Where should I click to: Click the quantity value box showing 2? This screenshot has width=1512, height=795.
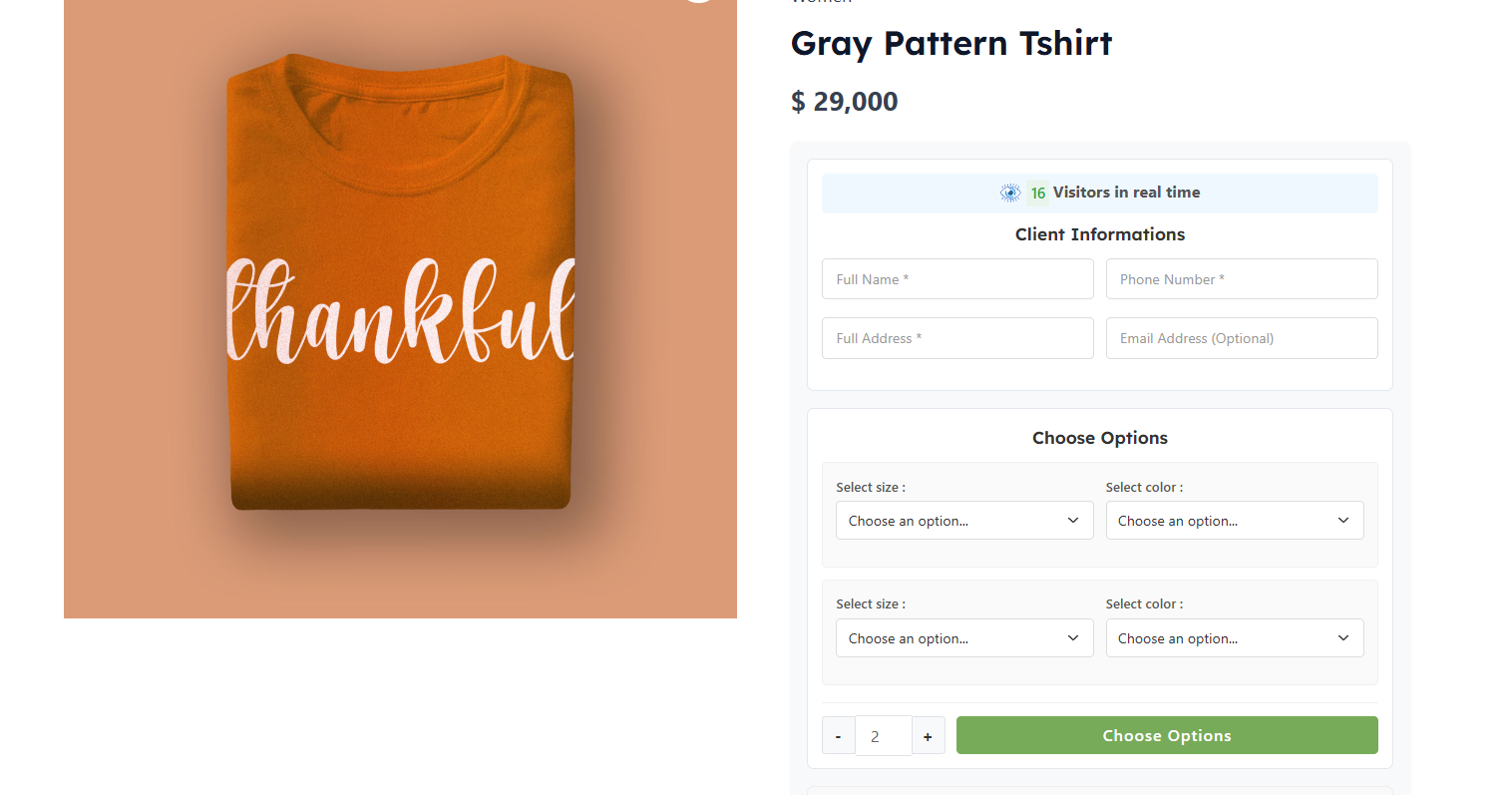[x=883, y=735]
